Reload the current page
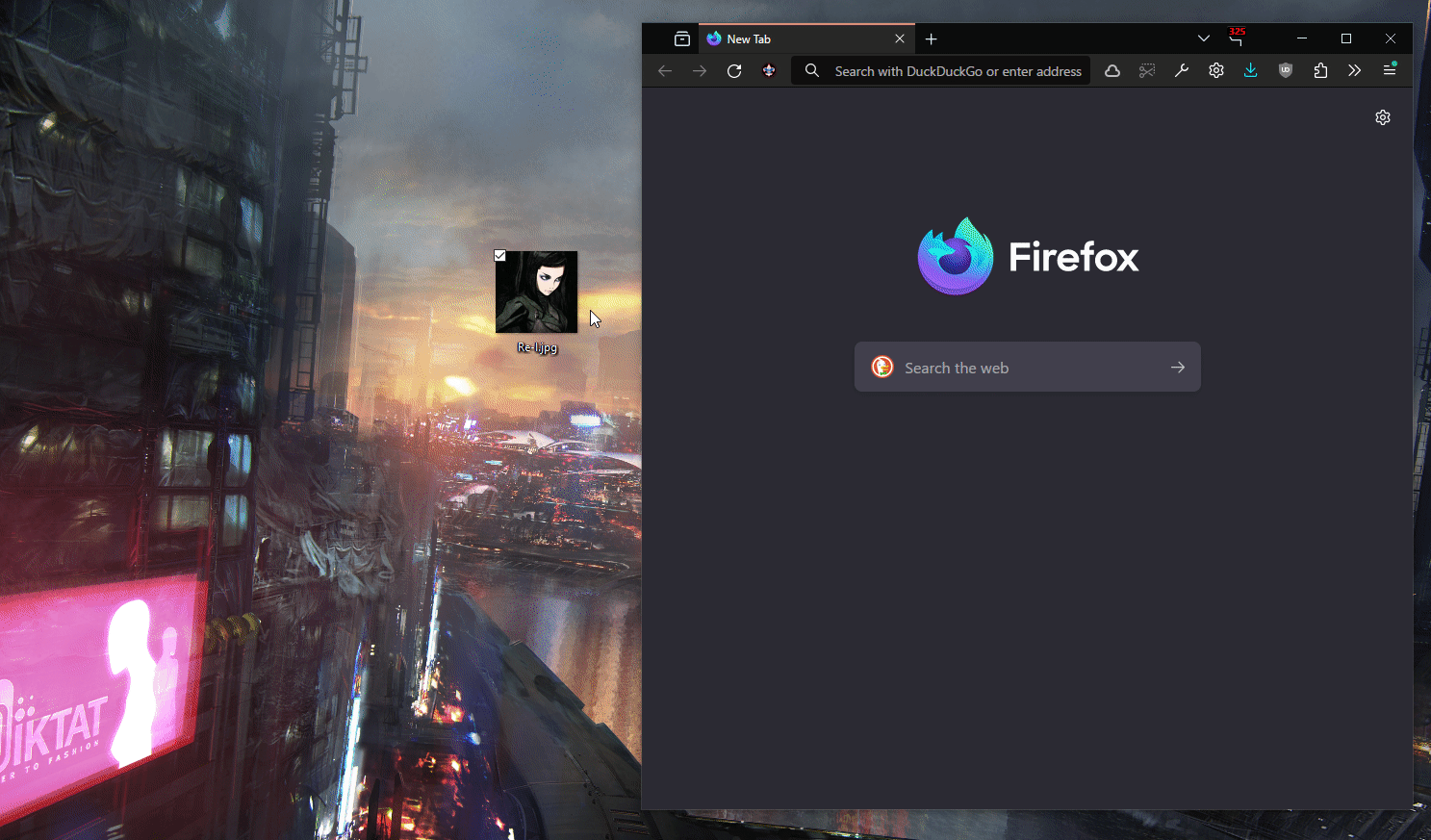Image resolution: width=1431 pixels, height=840 pixels. coord(734,71)
